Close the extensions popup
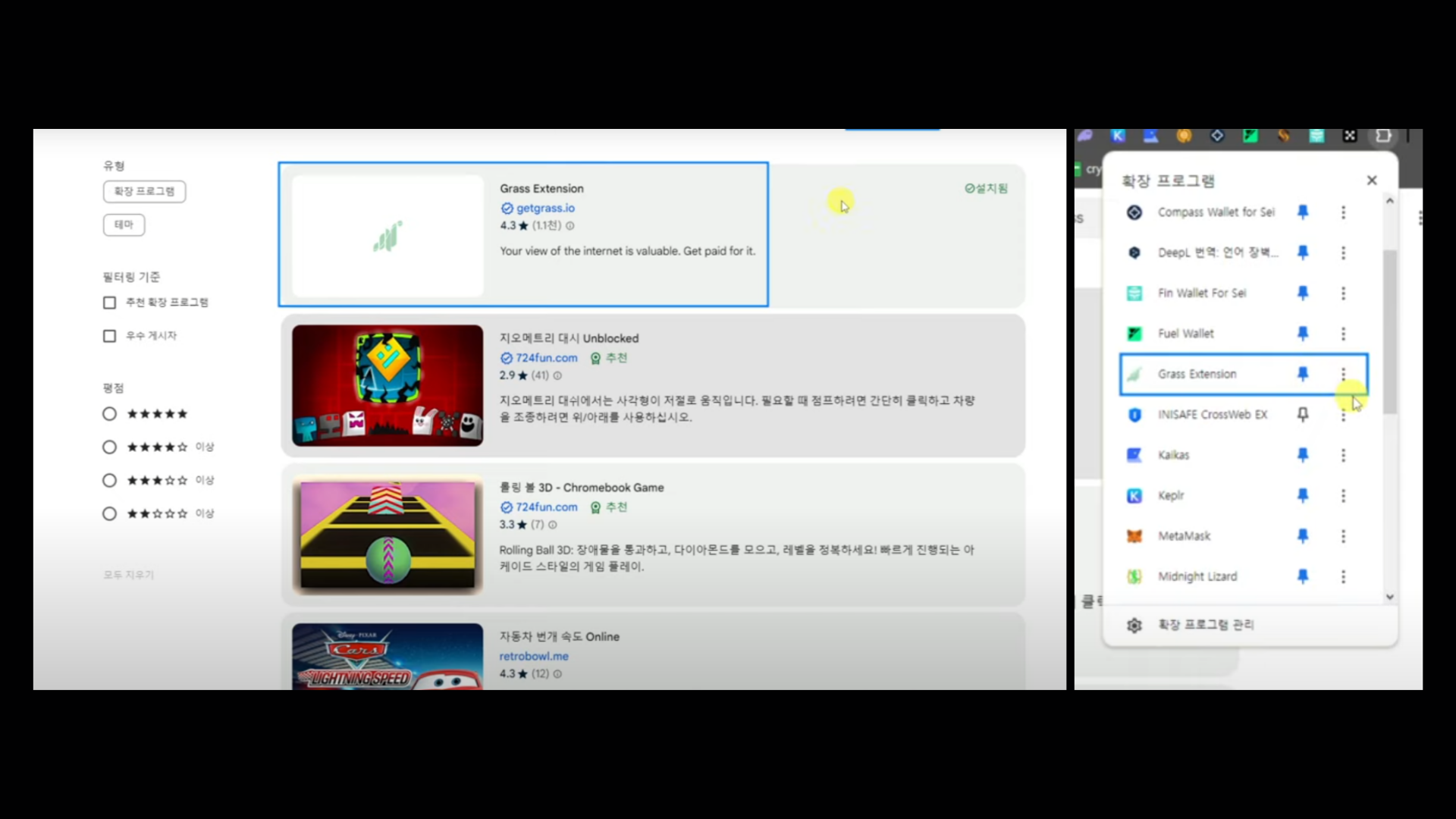Screen dimensions: 1456x819 [1372, 180]
